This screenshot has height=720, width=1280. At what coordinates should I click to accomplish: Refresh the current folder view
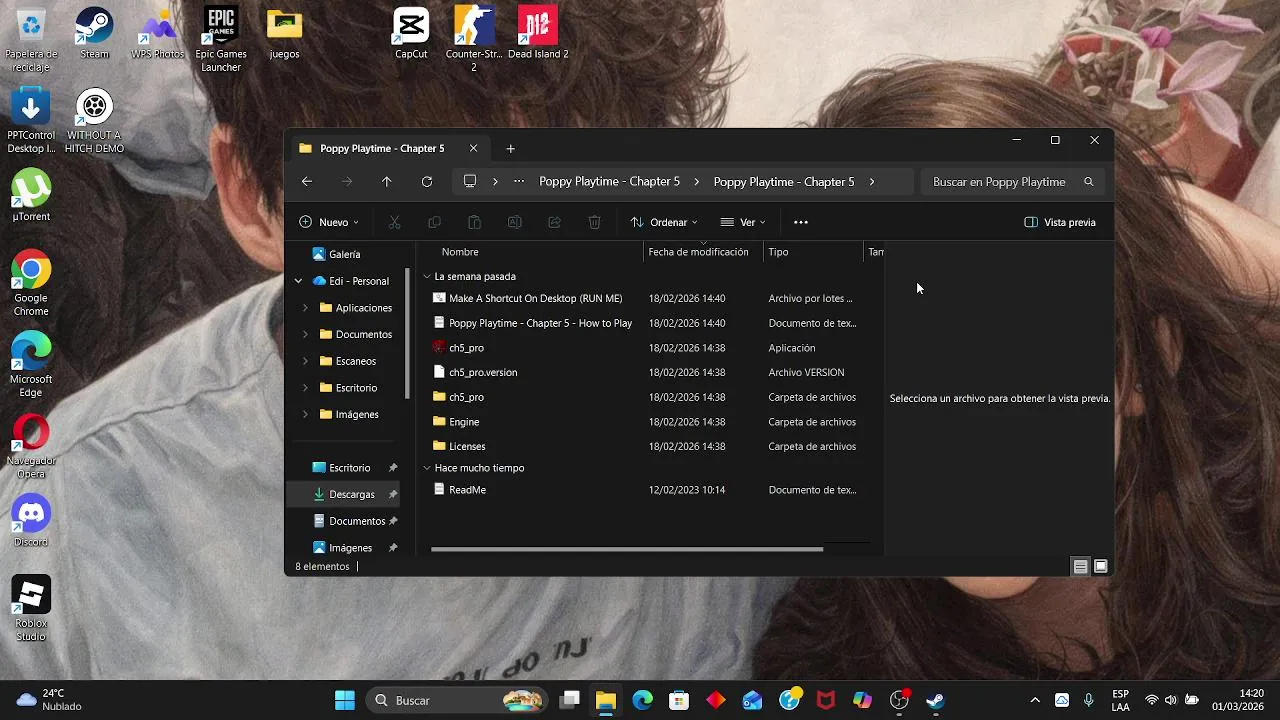pos(427,182)
